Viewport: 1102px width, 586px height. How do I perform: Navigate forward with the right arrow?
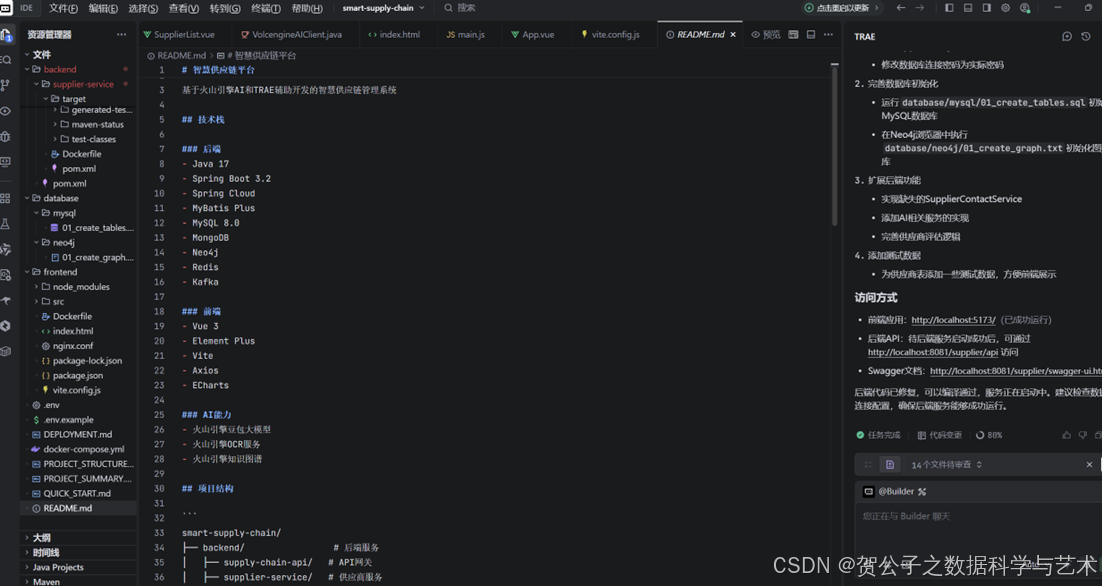pyautogui.click(x=920, y=8)
